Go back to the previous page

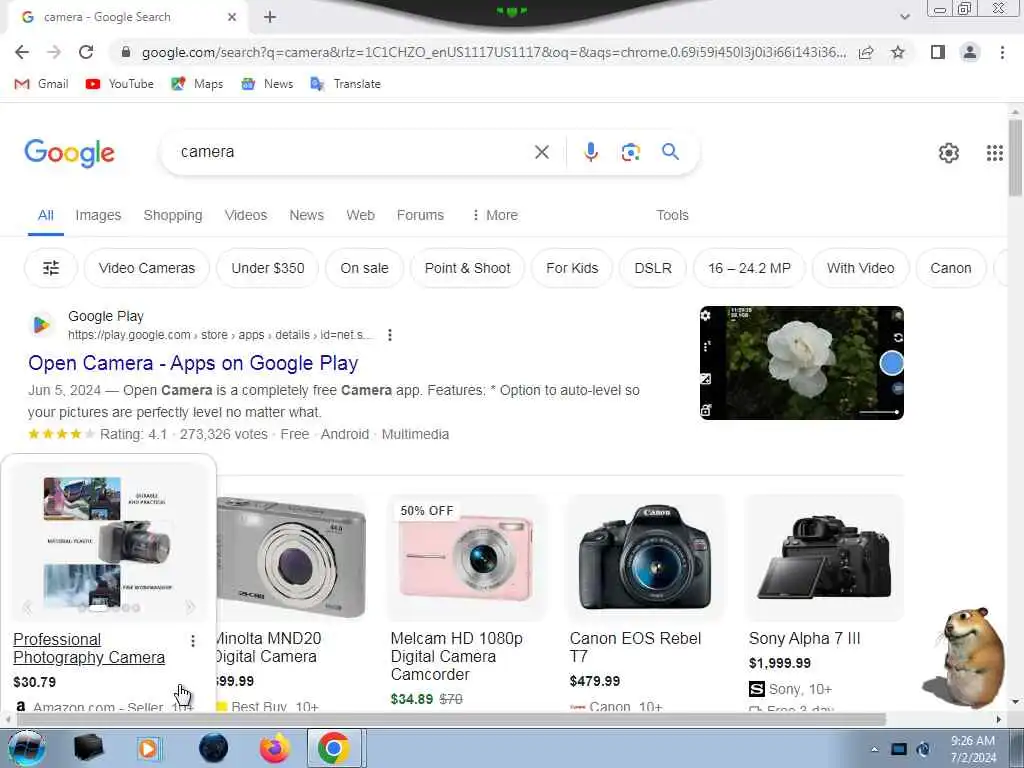coord(22,52)
